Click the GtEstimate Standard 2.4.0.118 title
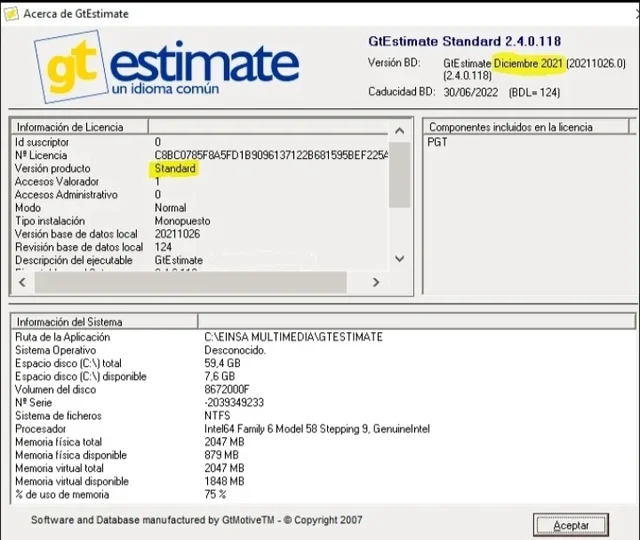This screenshot has width=640, height=540. (x=464, y=41)
